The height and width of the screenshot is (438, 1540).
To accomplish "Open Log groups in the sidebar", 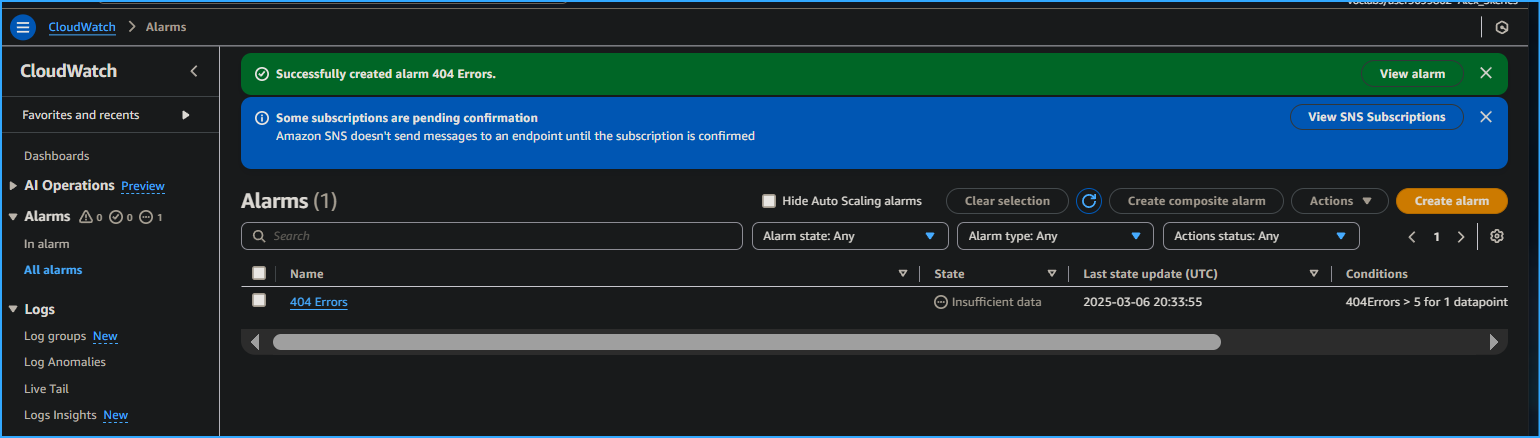I will tap(55, 336).
